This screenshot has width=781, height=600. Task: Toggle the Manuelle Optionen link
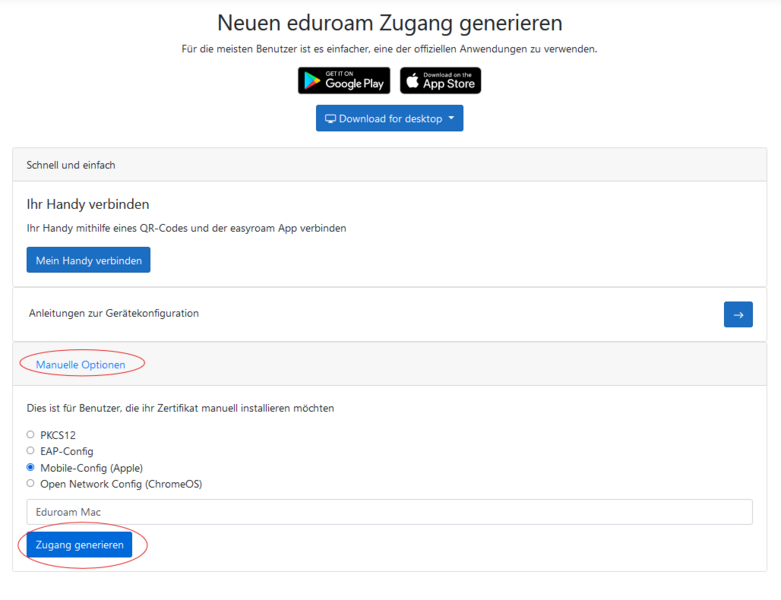81,365
